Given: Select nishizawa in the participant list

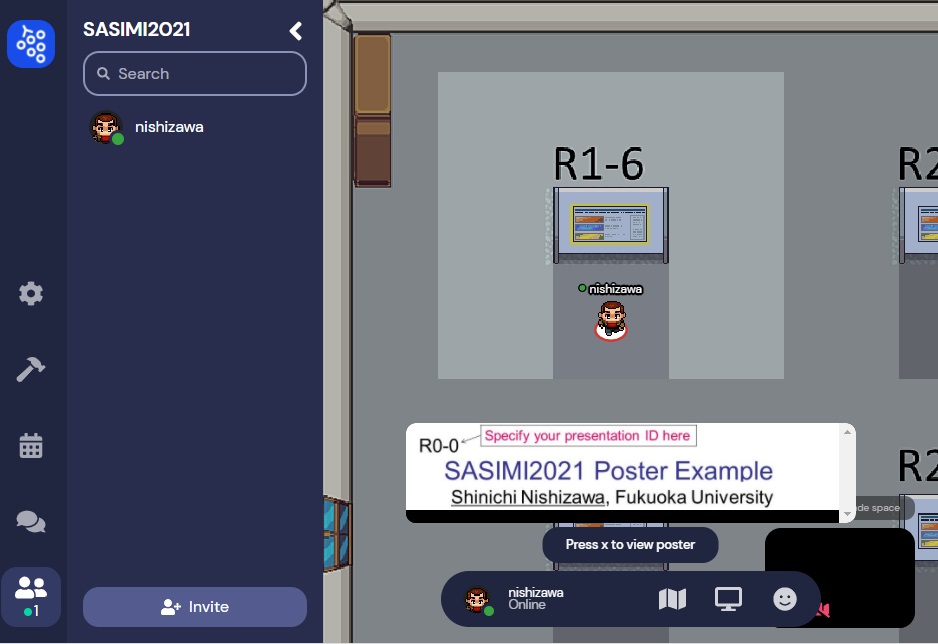Looking at the screenshot, I should (x=195, y=127).
